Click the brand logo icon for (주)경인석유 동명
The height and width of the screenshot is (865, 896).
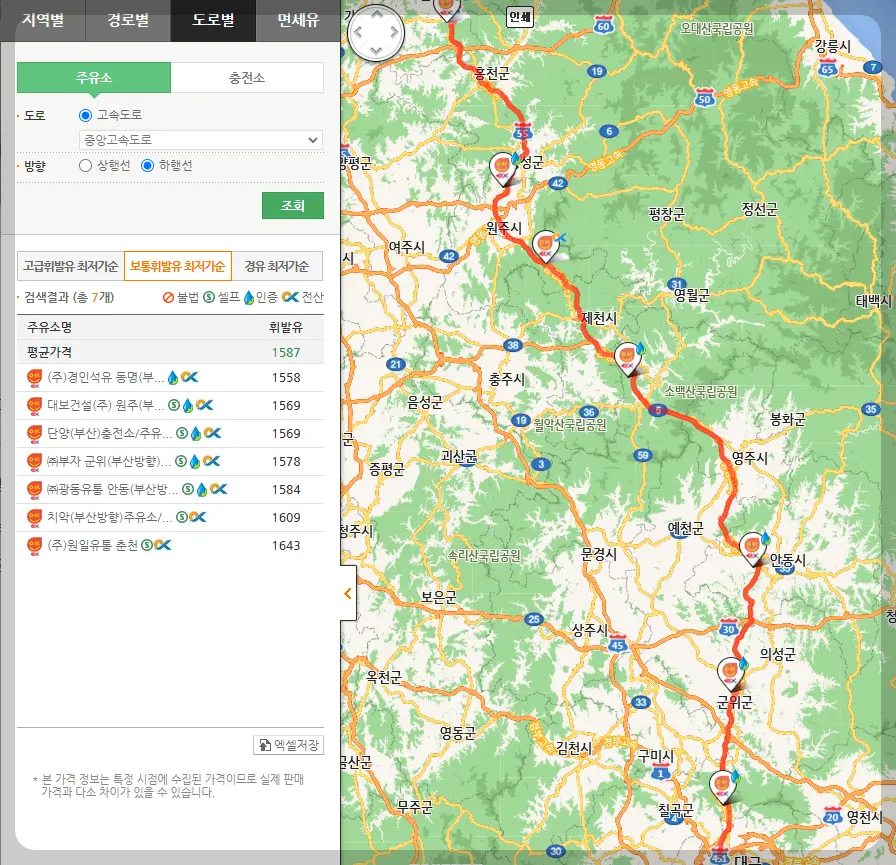(x=34, y=378)
